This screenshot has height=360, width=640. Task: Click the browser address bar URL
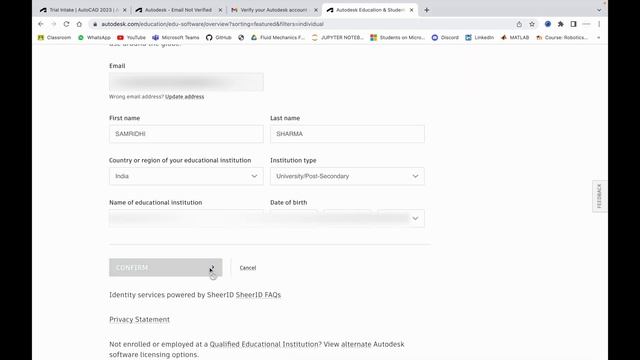point(212,24)
